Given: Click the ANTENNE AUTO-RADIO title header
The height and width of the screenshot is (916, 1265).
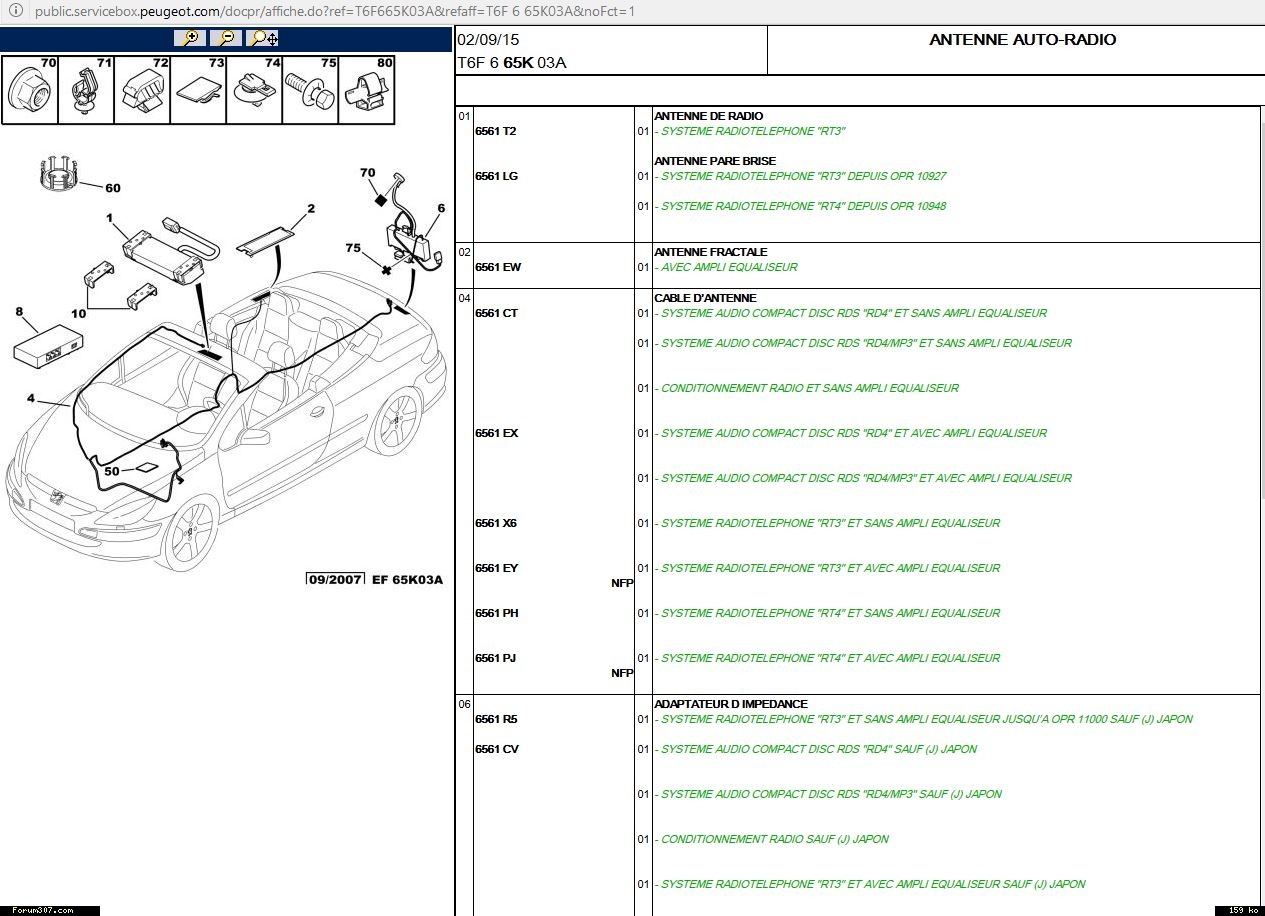Looking at the screenshot, I should tap(1022, 40).
